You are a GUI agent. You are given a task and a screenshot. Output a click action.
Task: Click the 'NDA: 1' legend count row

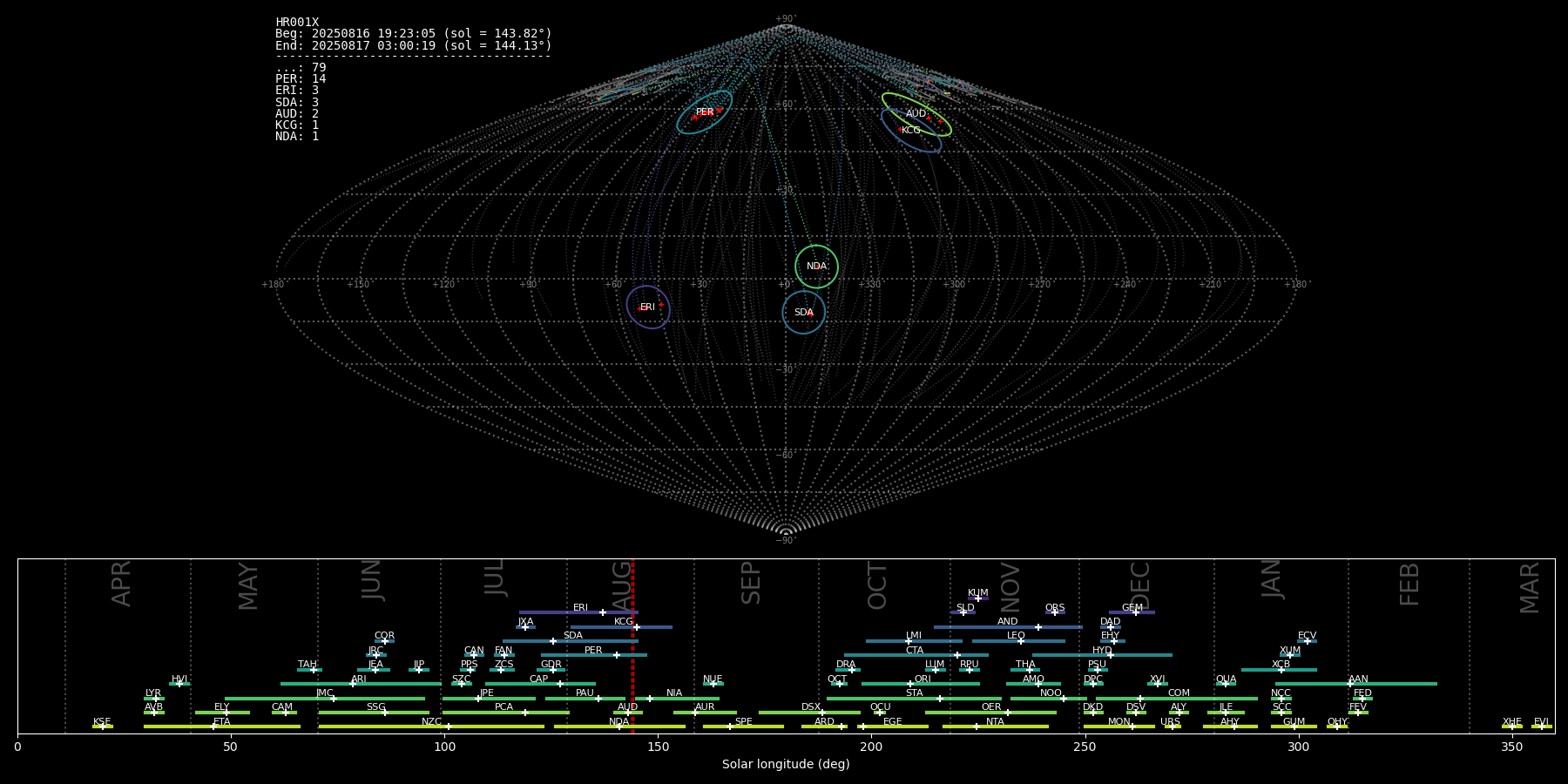[x=297, y=136]
